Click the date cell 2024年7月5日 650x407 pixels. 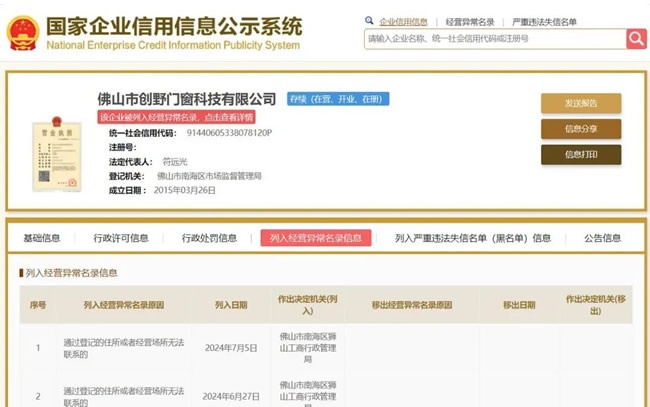pos(231,348)
